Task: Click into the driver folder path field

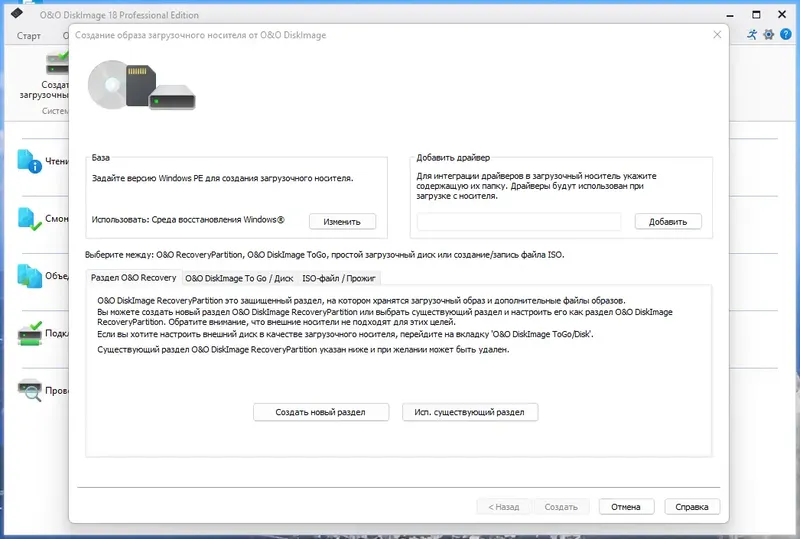Action: [519, 222]
